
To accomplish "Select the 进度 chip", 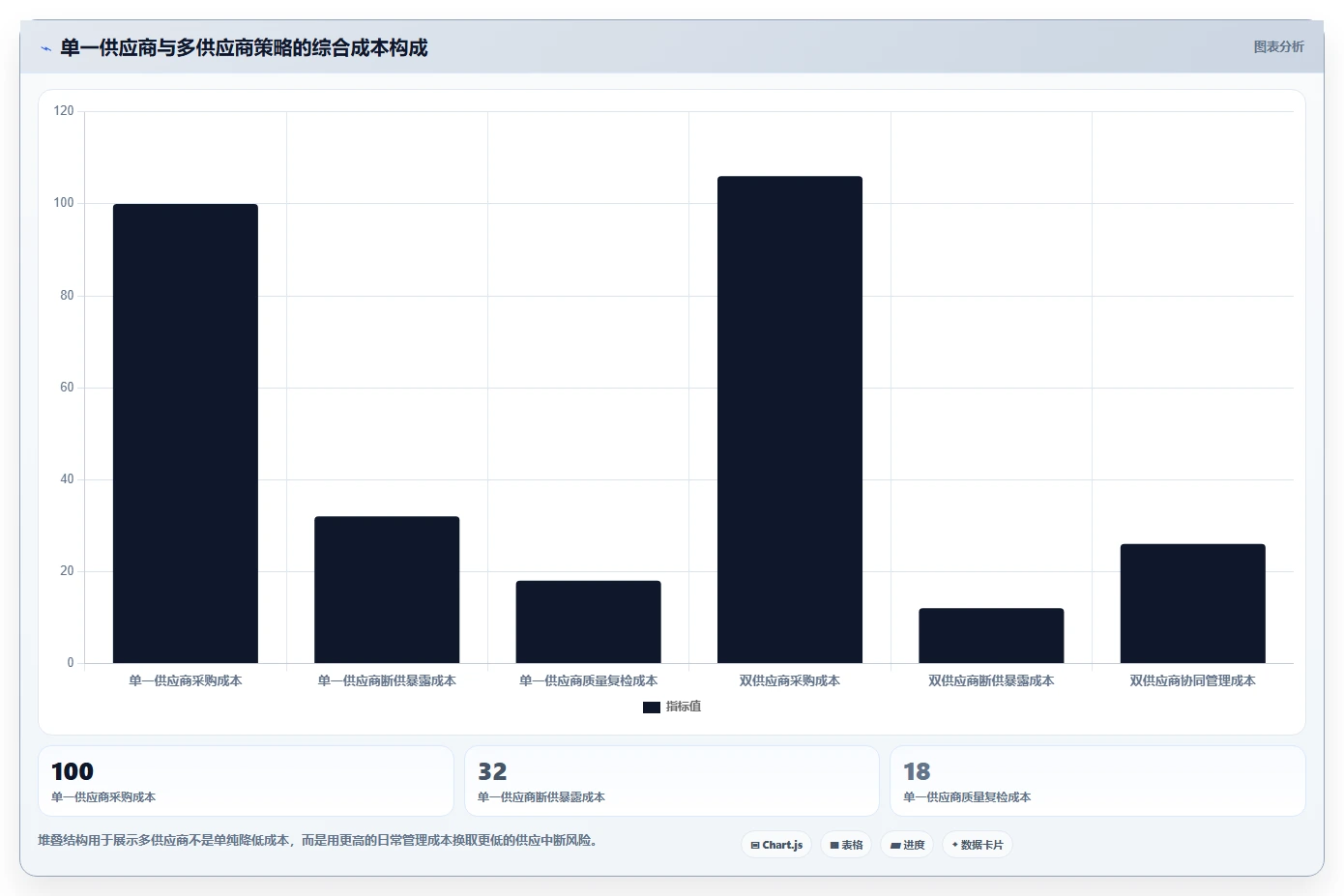I will [x=907, y=845].
